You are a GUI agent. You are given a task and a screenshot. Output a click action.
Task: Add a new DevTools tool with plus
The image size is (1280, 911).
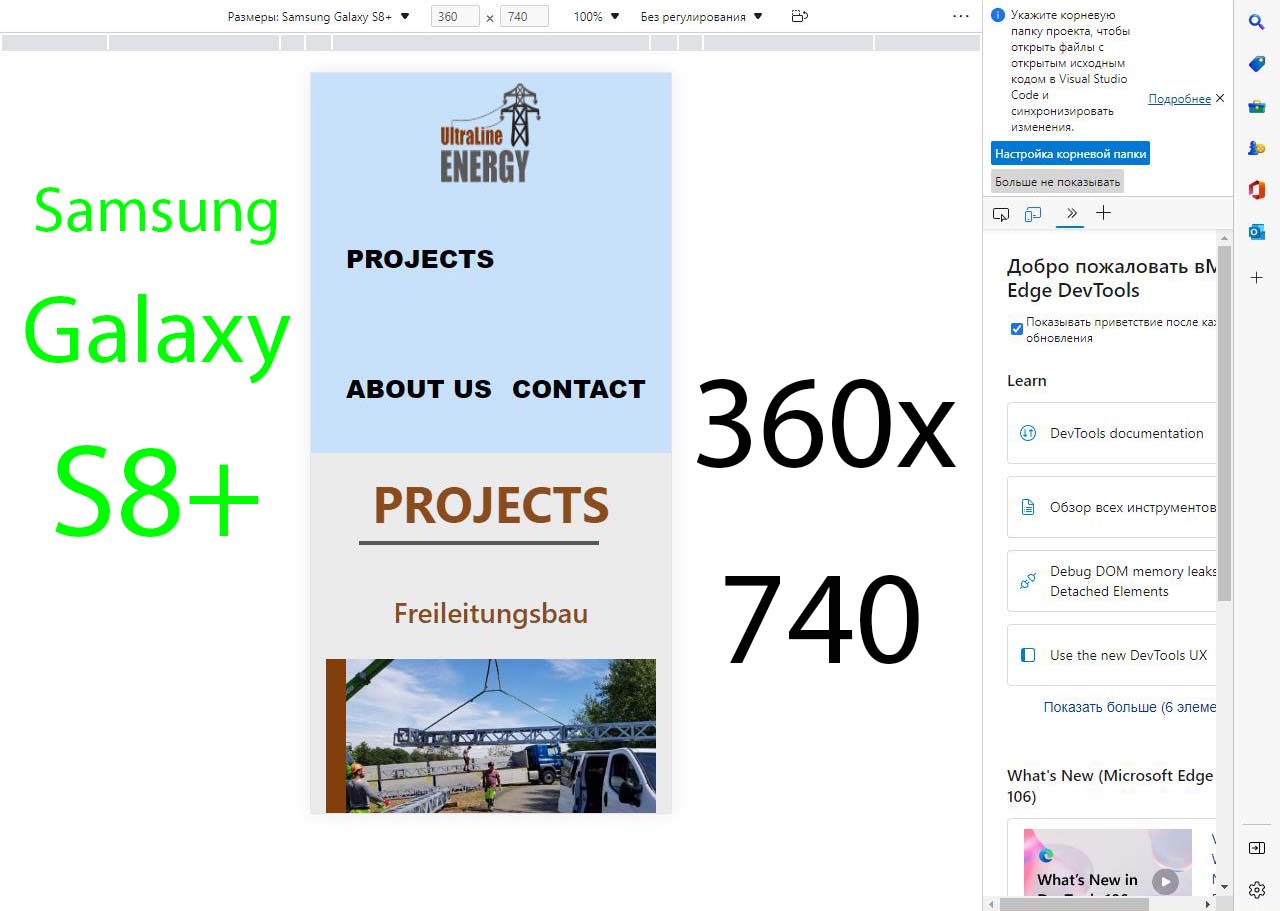[x=1103, y=213]
